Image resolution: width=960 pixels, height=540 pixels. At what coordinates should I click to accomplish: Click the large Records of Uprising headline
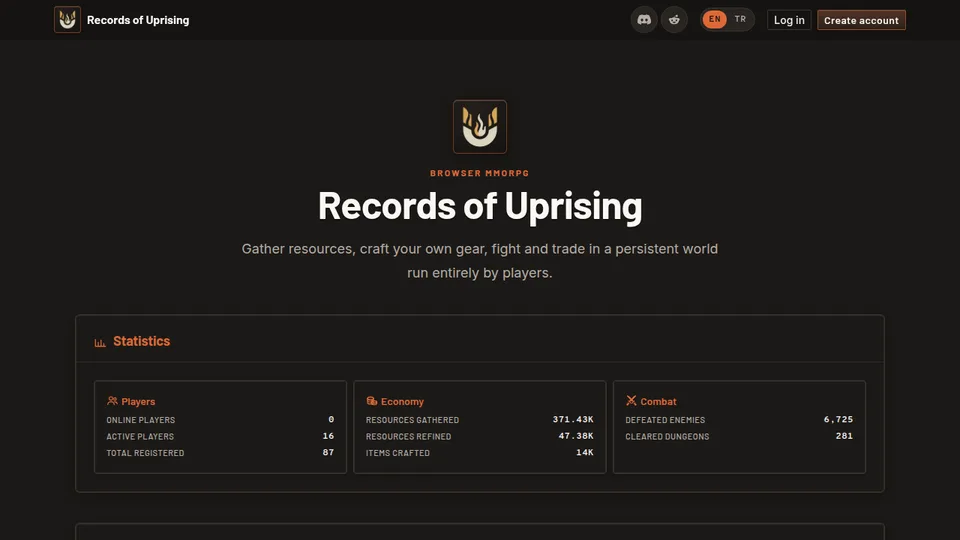coord(480,206)
